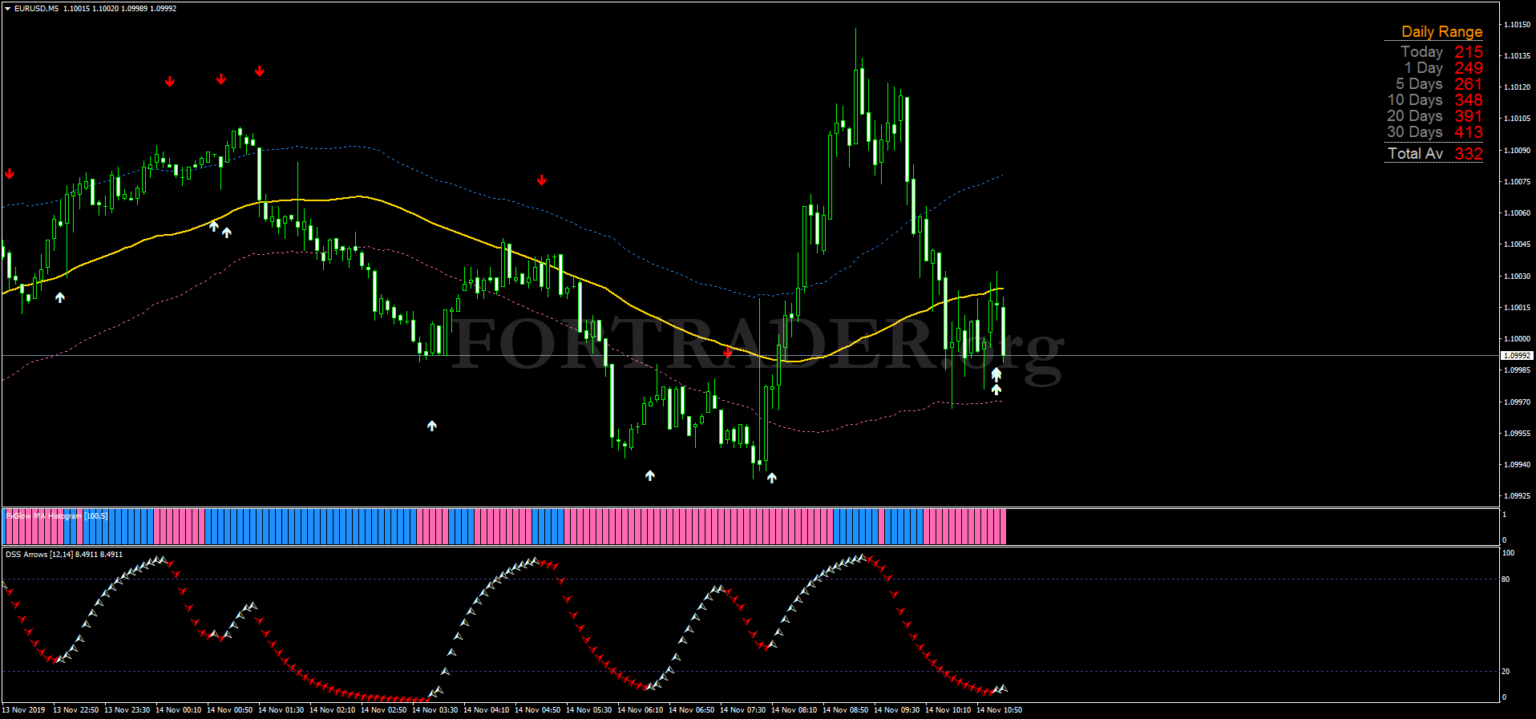Select the white buy arrow below the 05:30 price low

click(650, 476)
